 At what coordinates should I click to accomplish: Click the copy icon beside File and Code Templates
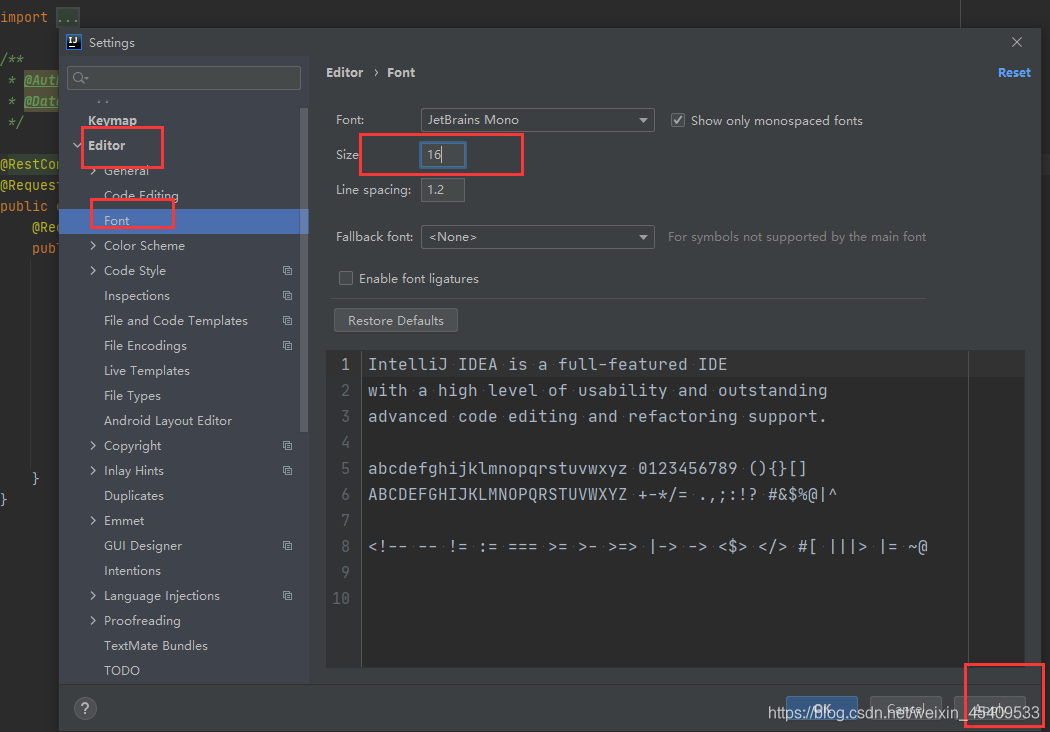pos(287,321)
